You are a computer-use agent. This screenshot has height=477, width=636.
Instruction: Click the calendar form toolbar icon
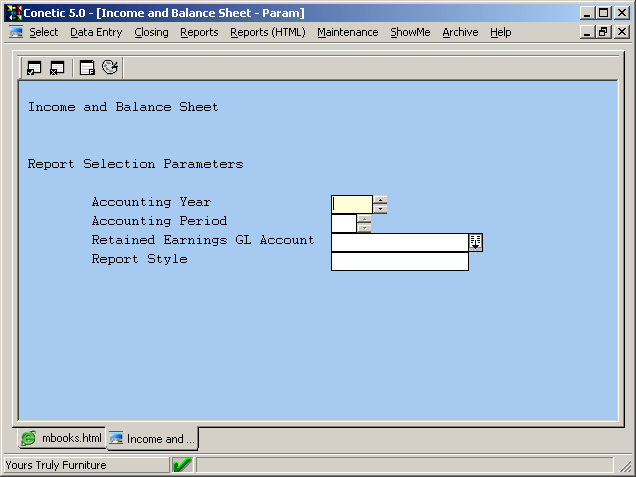[88, 68]
